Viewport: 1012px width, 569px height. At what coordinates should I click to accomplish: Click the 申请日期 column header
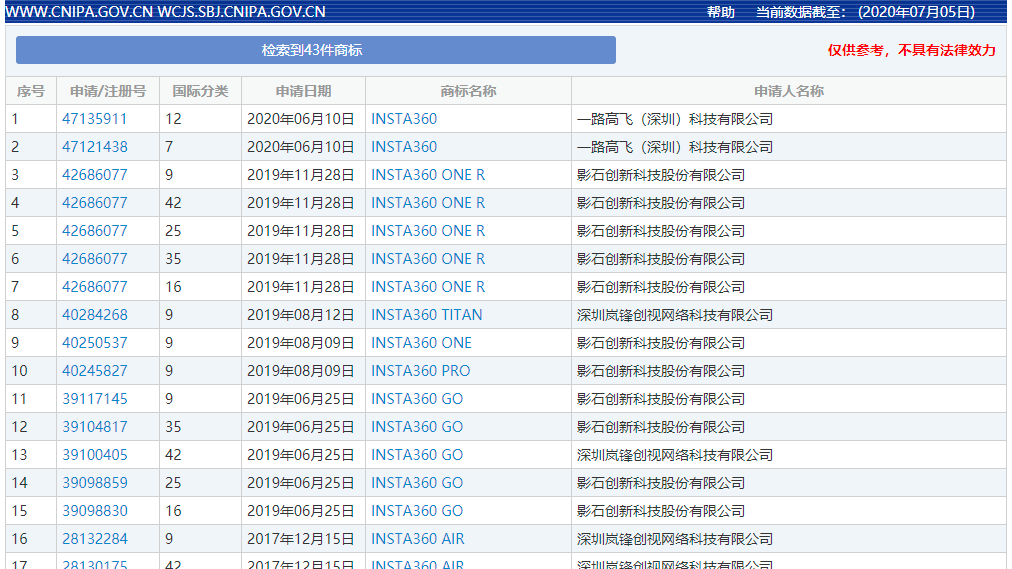coord(303,91)
